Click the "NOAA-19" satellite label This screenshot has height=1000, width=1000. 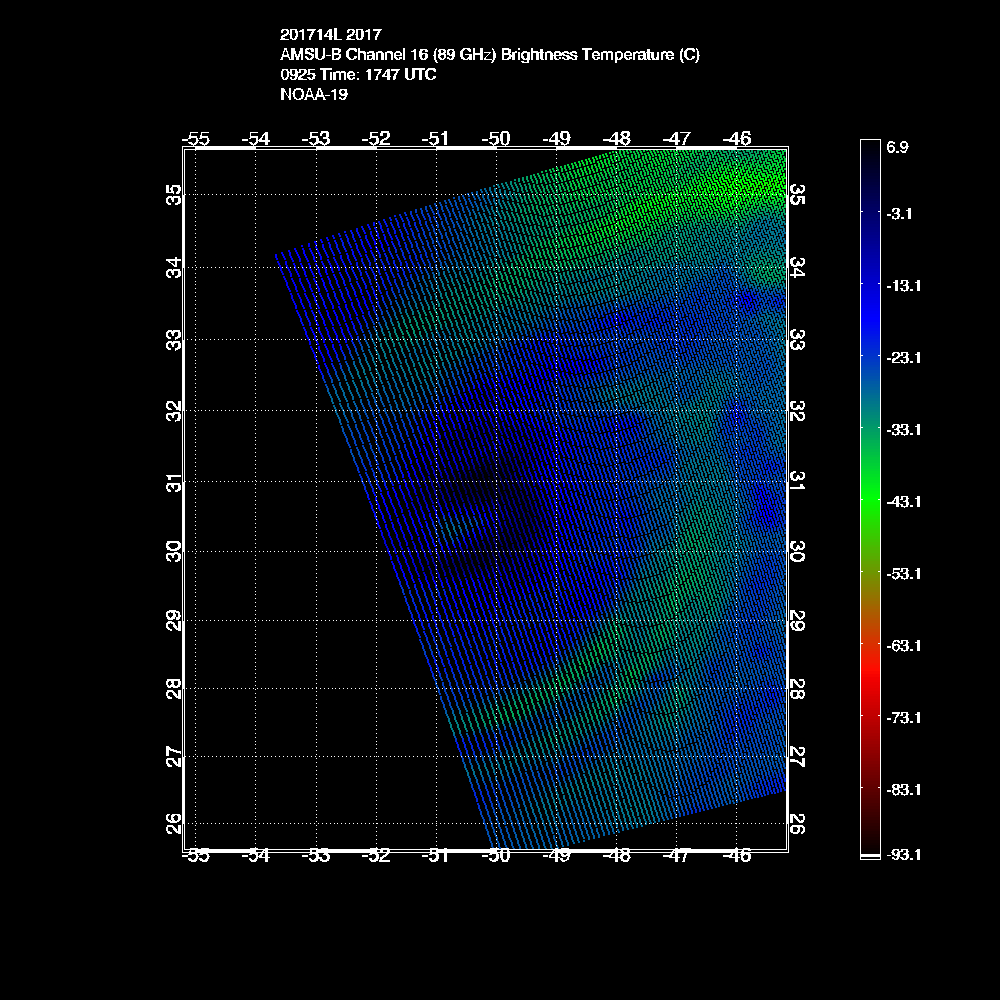tap(314, 94)
